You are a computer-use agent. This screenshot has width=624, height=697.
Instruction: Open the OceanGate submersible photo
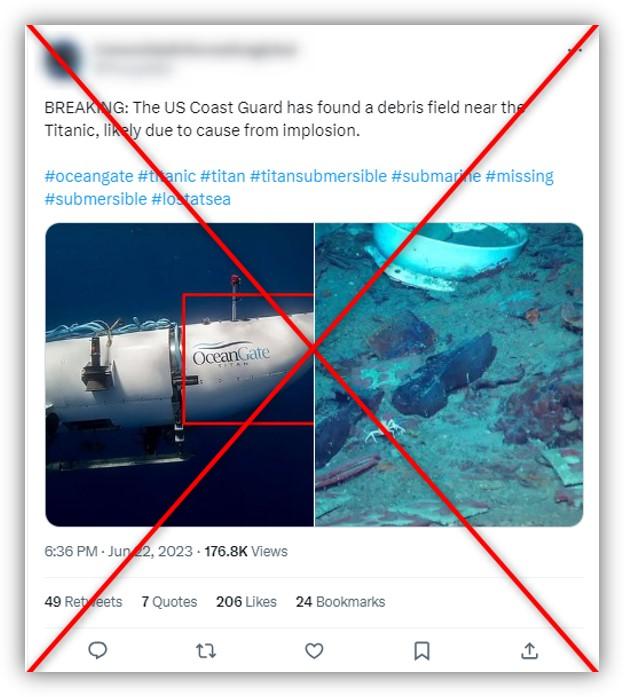[180, 375]
